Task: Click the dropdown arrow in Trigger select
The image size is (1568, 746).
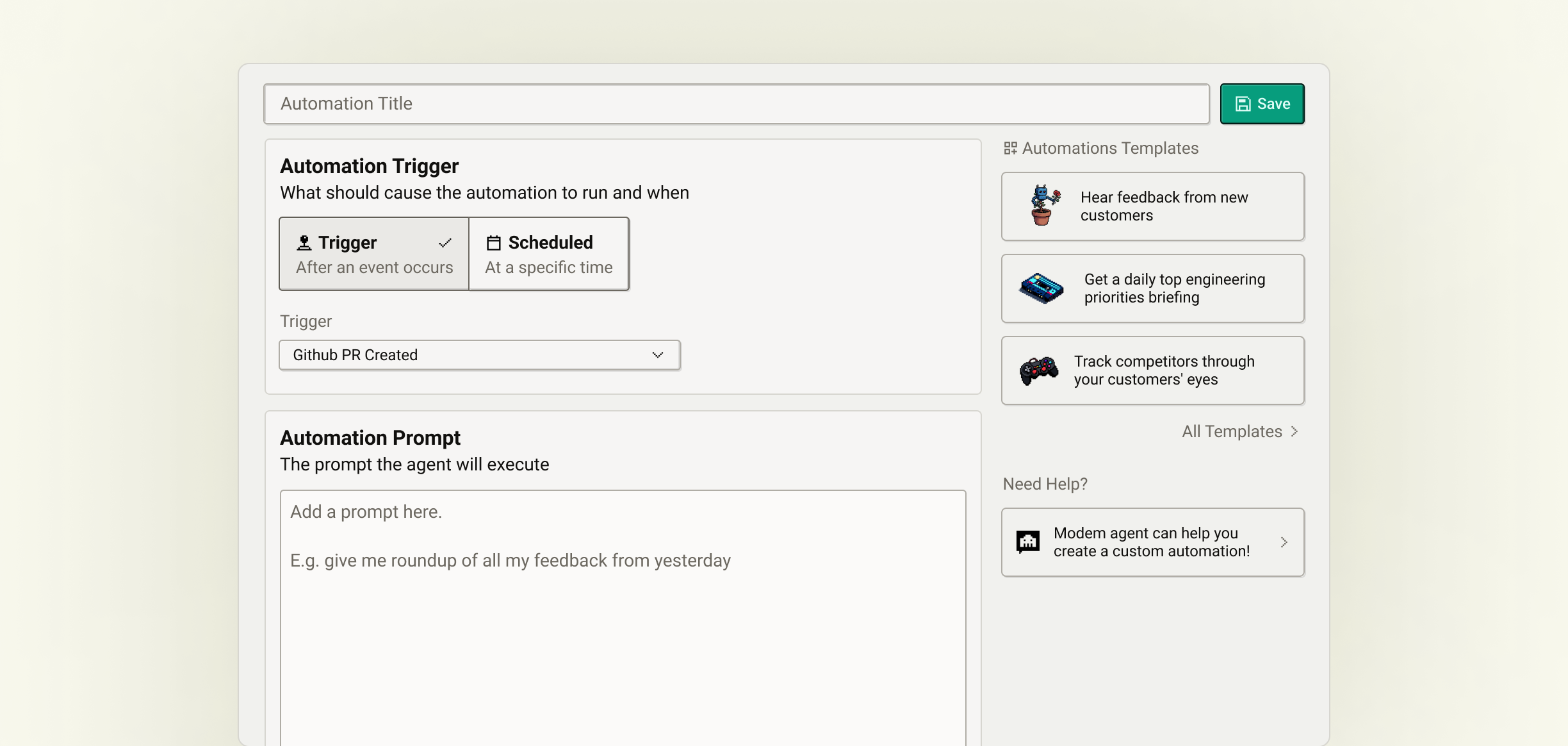Action: (x=658, y=355)
